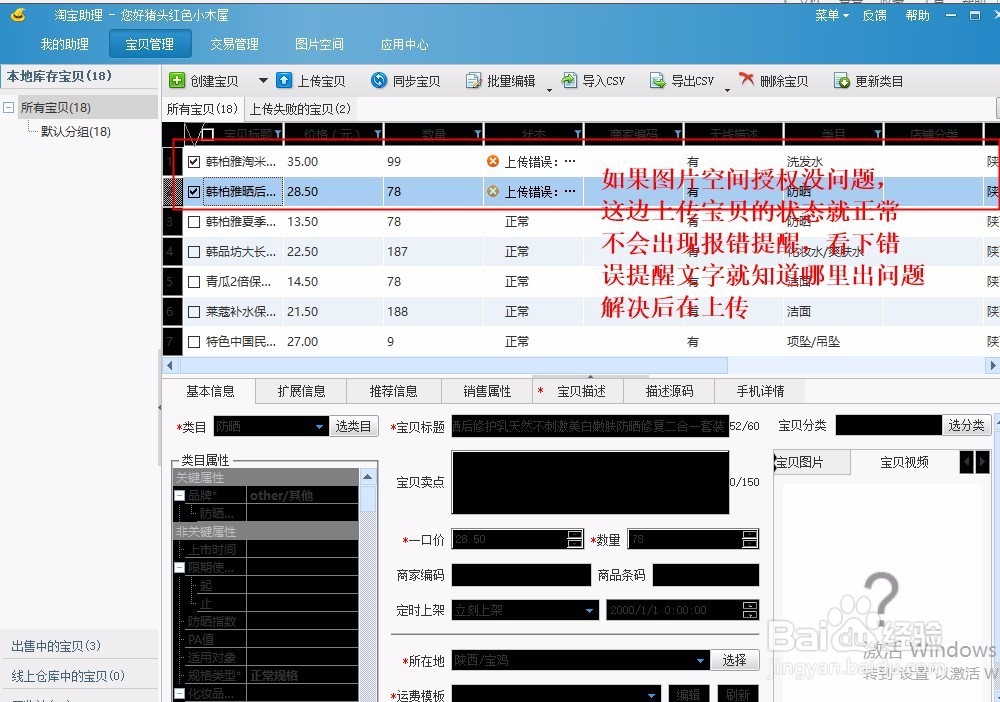Click the 数量 quantity stepper

[750, 539]
